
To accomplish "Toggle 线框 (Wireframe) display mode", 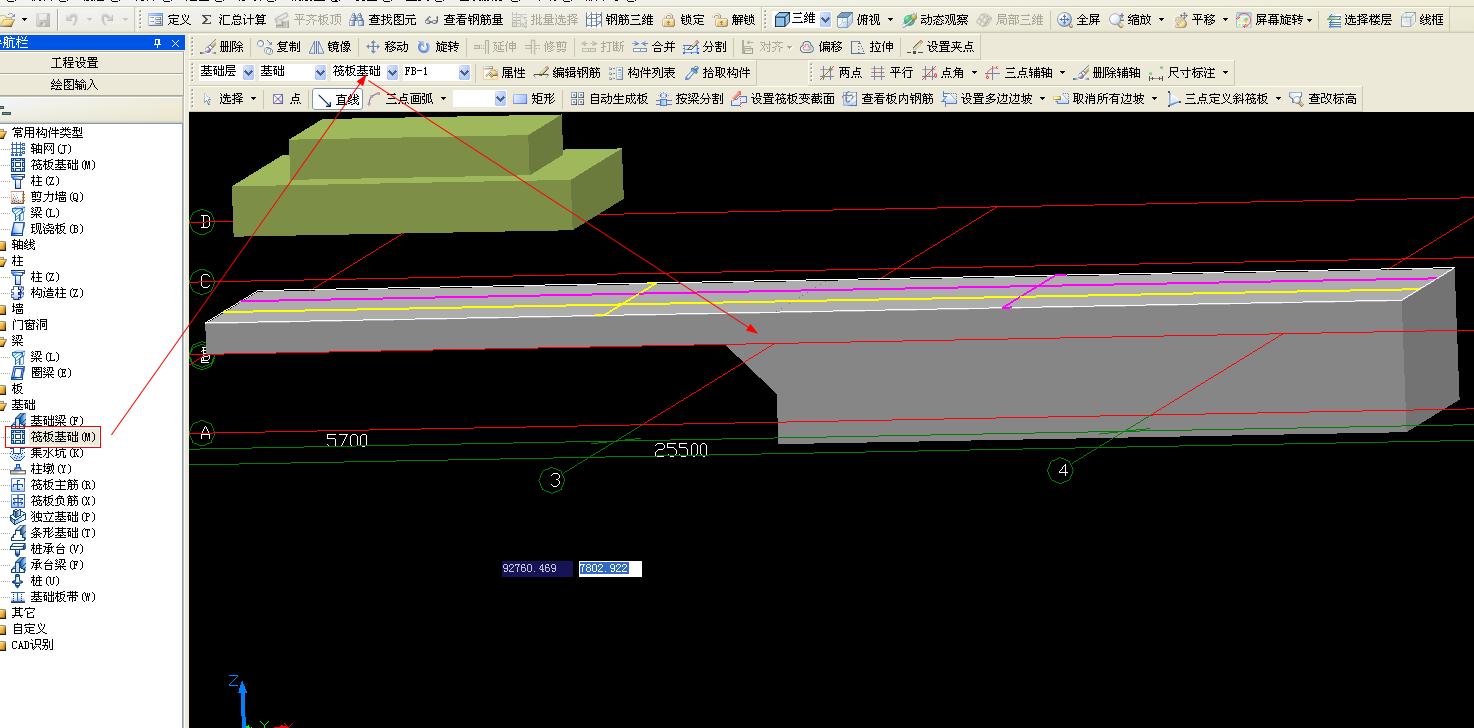I will [x=1422, y=20].
